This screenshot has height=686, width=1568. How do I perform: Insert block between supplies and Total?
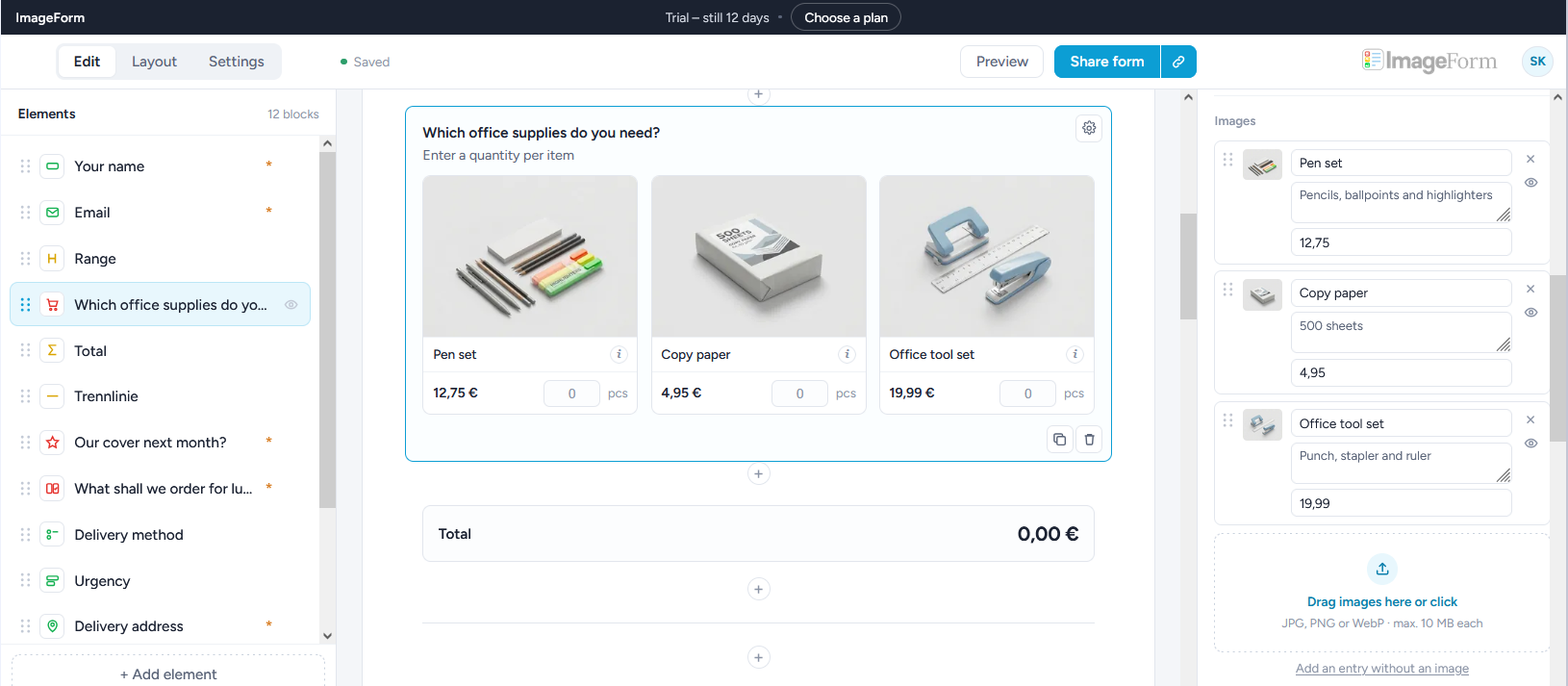click(x=758, y=473)
